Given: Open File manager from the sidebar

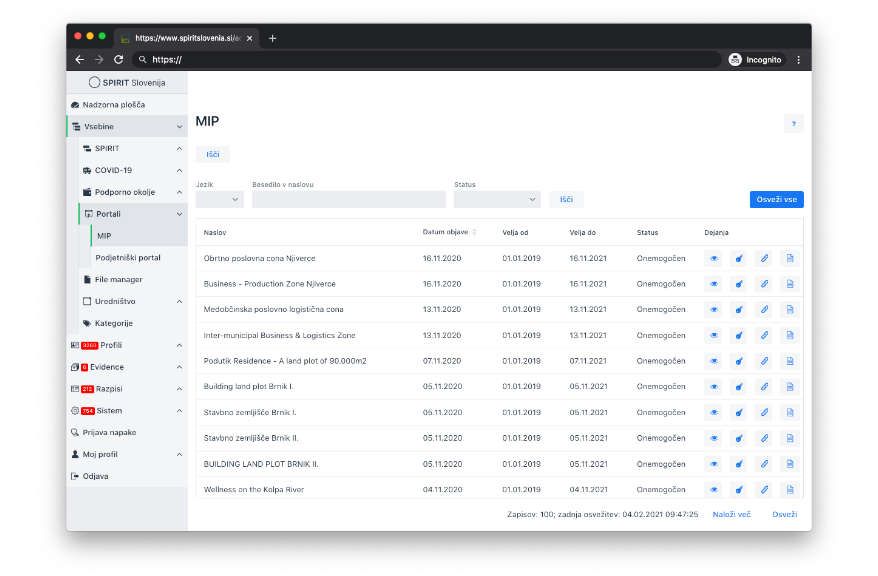Looking at the screenshot, I should 118,280.
